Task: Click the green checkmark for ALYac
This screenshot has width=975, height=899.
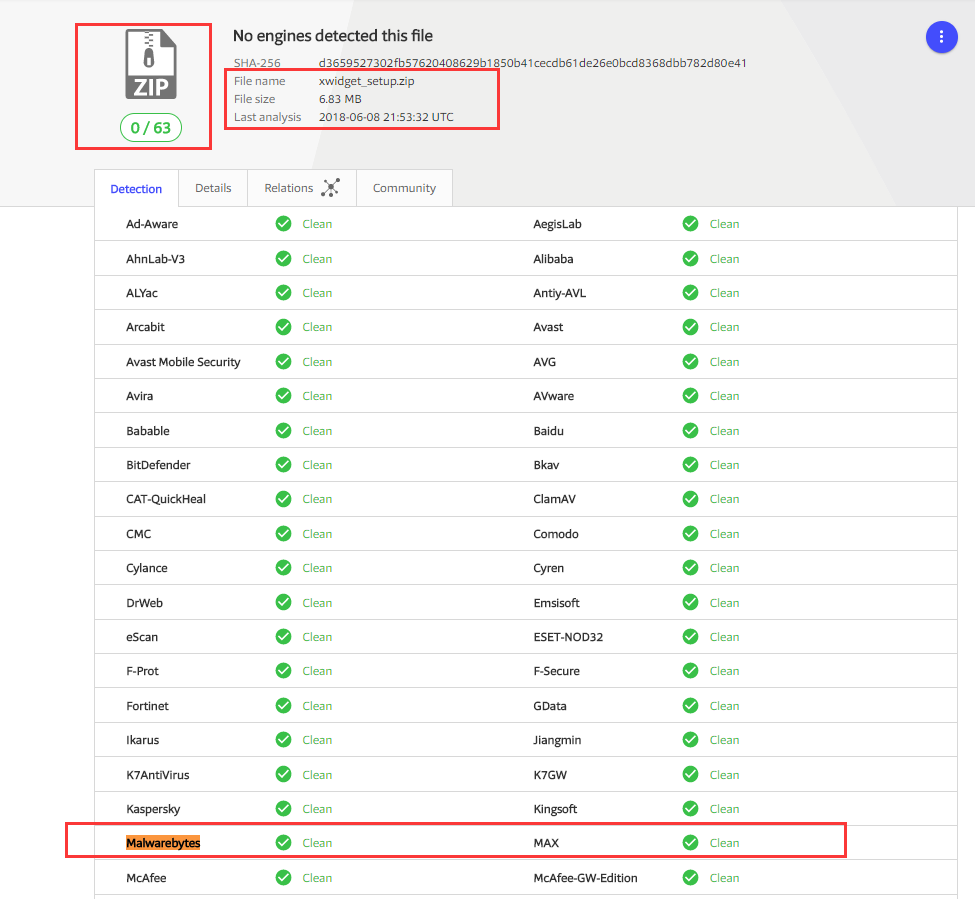Action: tap(284, 293)
